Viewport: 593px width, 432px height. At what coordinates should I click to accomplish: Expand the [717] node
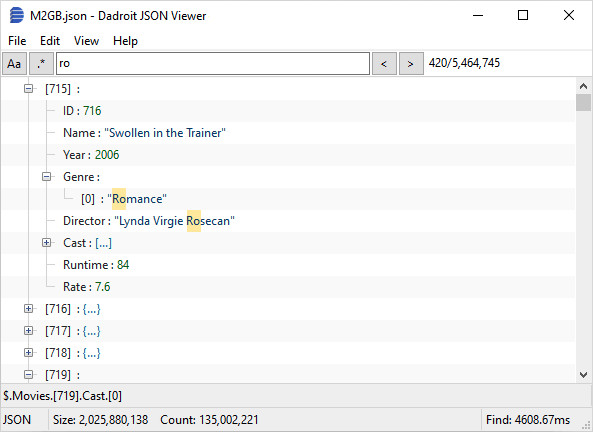[x=28, y=331]
